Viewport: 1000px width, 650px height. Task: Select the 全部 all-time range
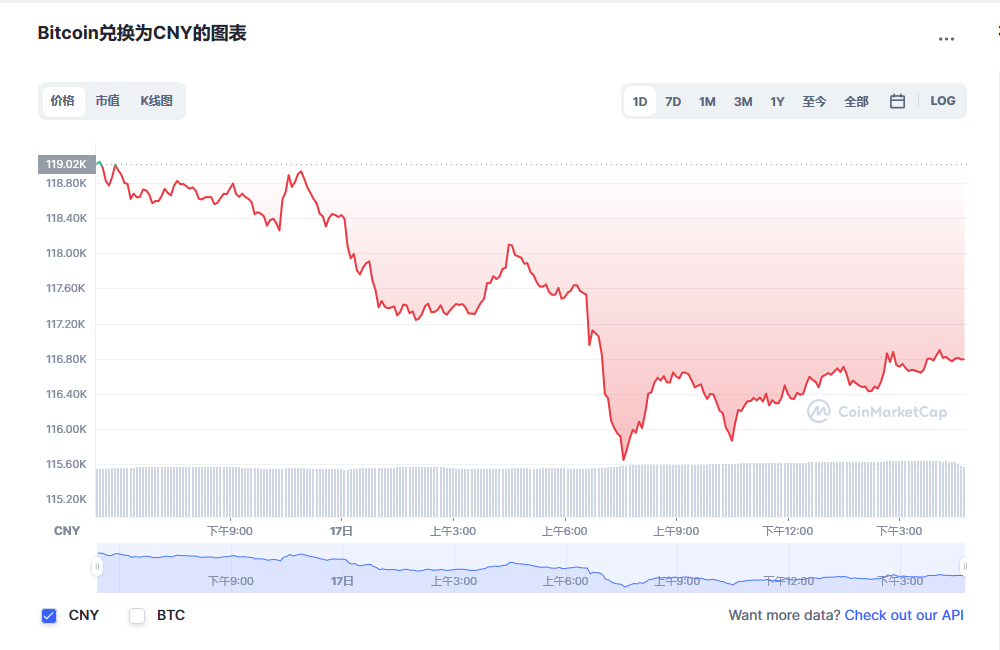[x=856, y=101]
